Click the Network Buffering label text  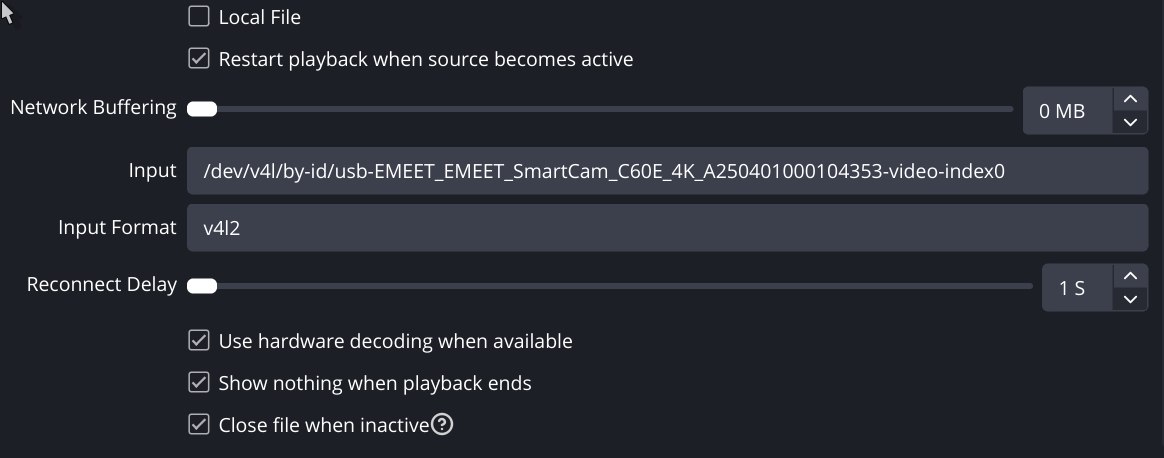(93, 108)
